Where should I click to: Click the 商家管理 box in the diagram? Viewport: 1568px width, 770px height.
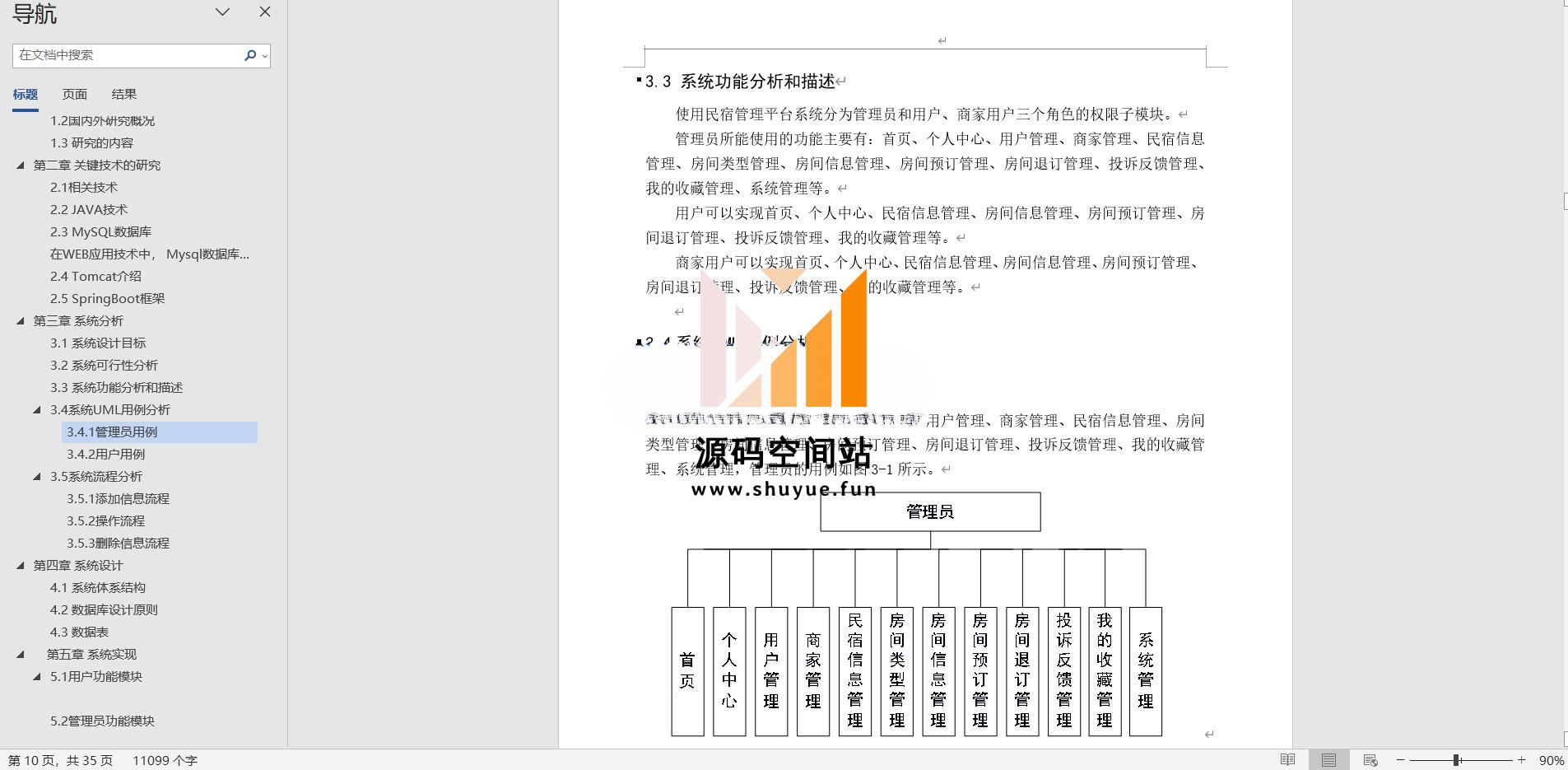(813, 671)
